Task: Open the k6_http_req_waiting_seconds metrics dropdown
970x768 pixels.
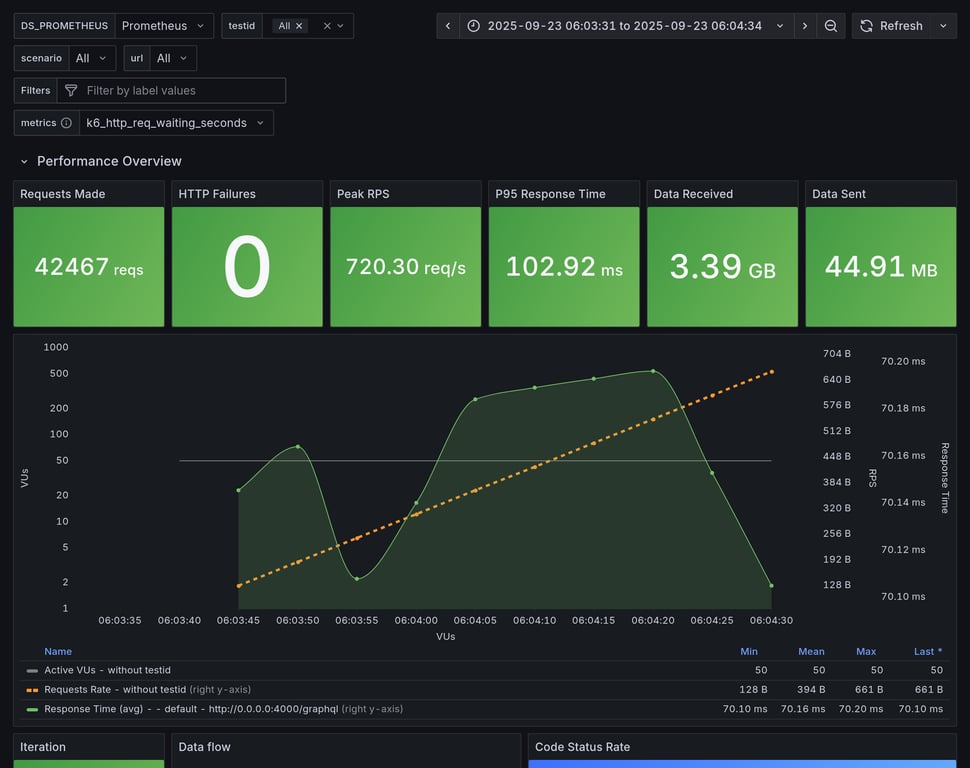Action: pos(176,123)
